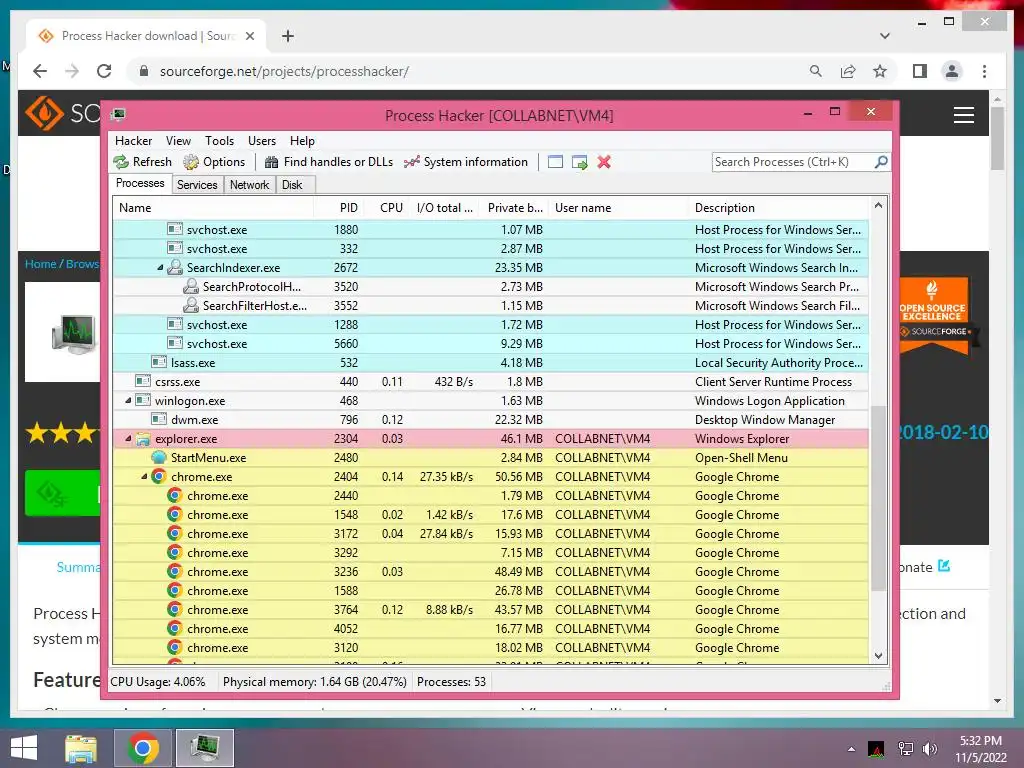Select the StartMenu.exe shell icon
This screenshot has height=768, width=1024.
[159, 458]
